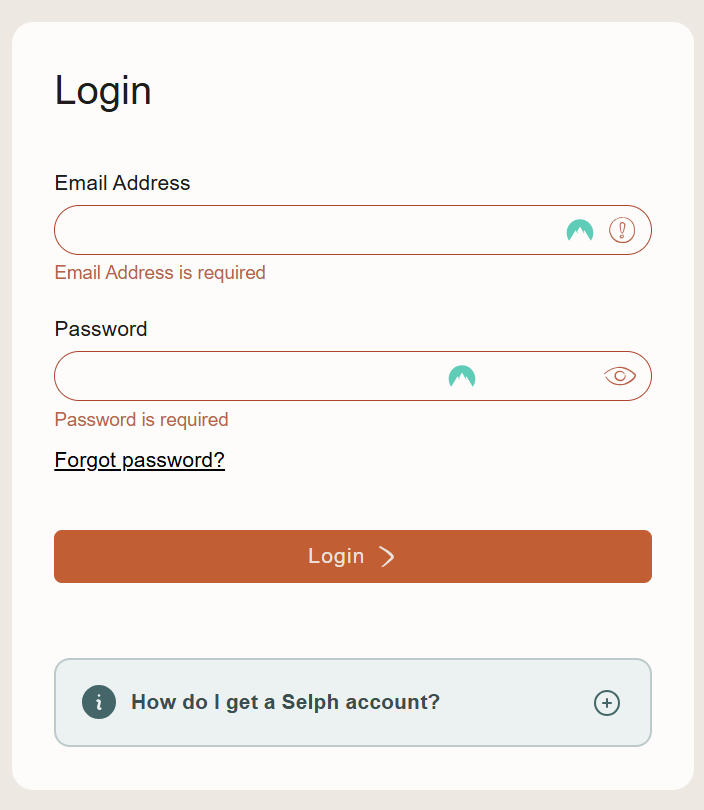Click the "Password" field label

(x=101, y=329)
